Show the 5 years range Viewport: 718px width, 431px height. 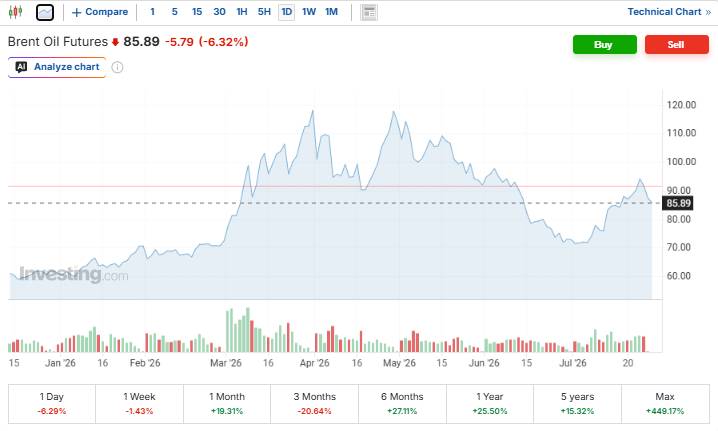coord(577,404)
